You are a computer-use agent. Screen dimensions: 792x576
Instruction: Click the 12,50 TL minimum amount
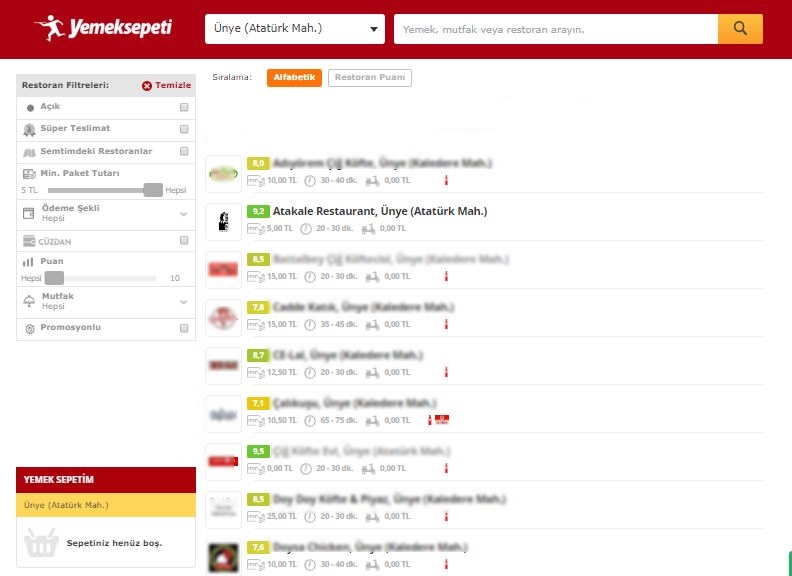pos(282,372)
